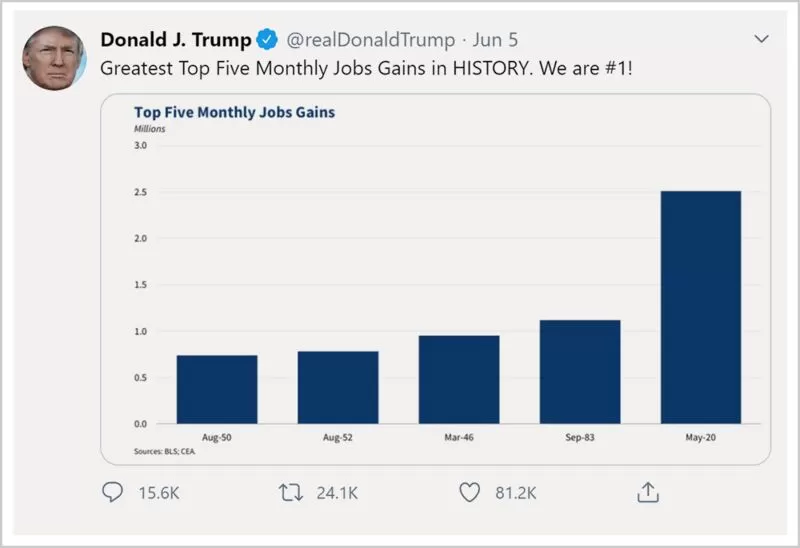800x548 pixels.
Task: Expand the tweet options chevron
Action: click(761, 39)
